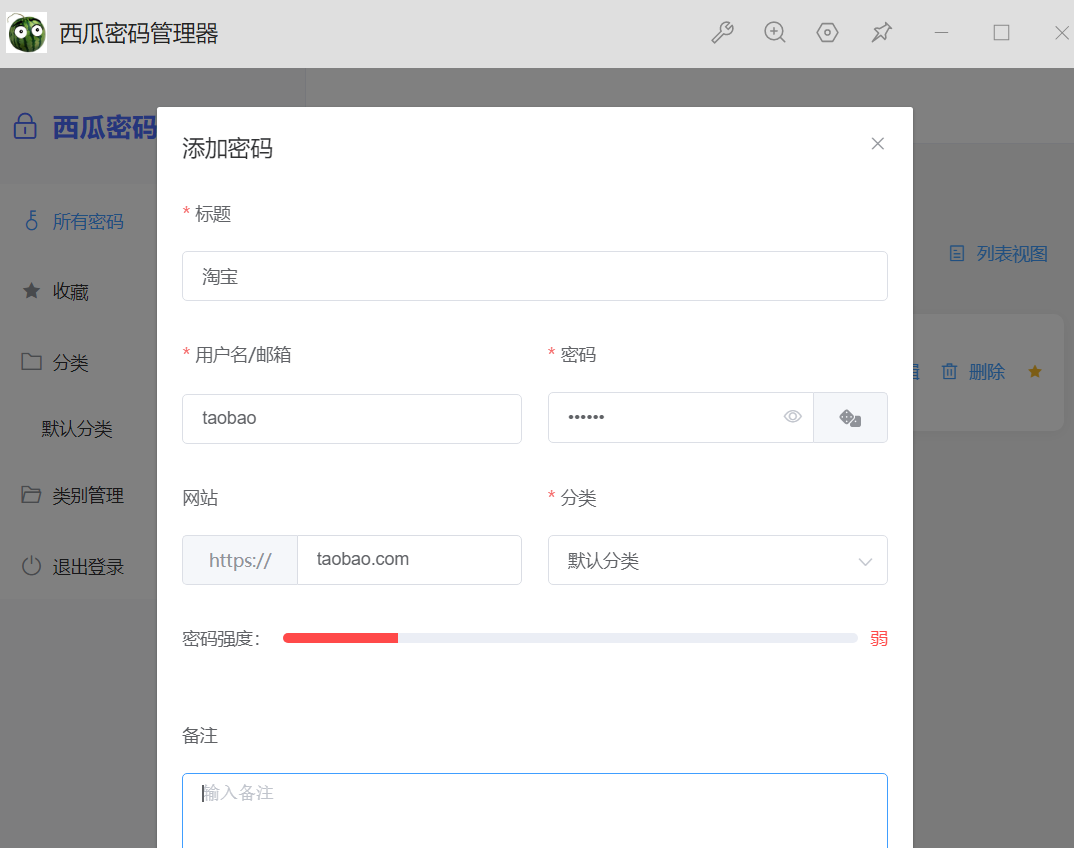Click the username field containing taobao
Viewport: 1074px width, 848px height.
tap(352, 419)
